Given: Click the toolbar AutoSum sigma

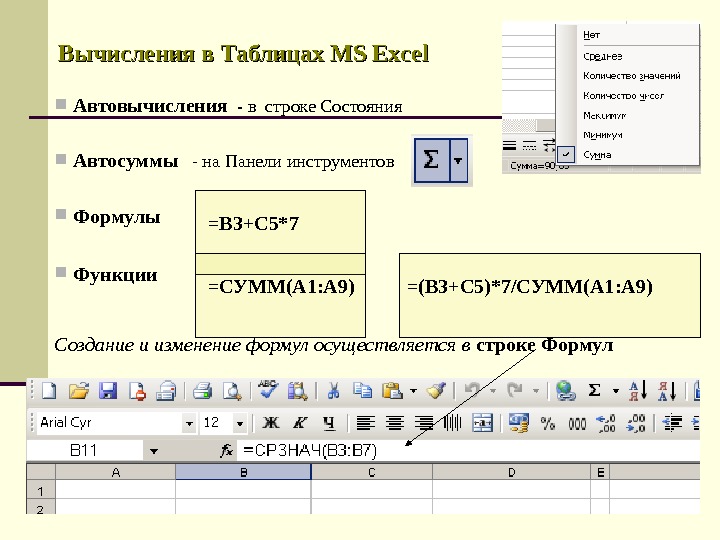Looking at the screenshot, I should (x=594, y=391).
